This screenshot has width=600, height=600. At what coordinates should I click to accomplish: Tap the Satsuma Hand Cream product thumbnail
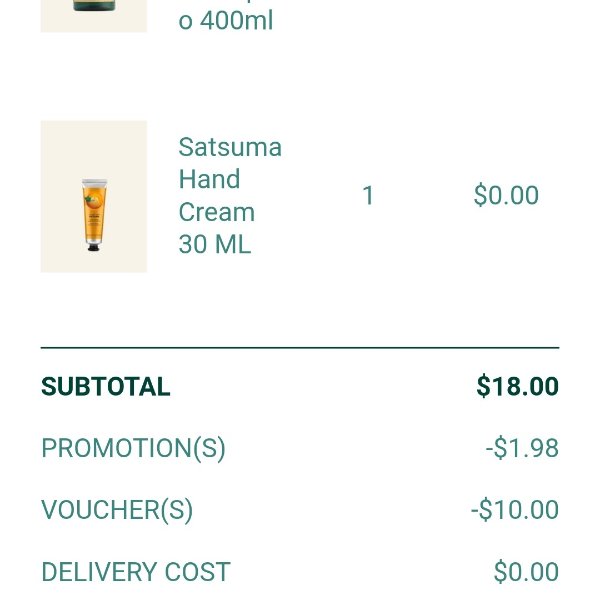94,196
